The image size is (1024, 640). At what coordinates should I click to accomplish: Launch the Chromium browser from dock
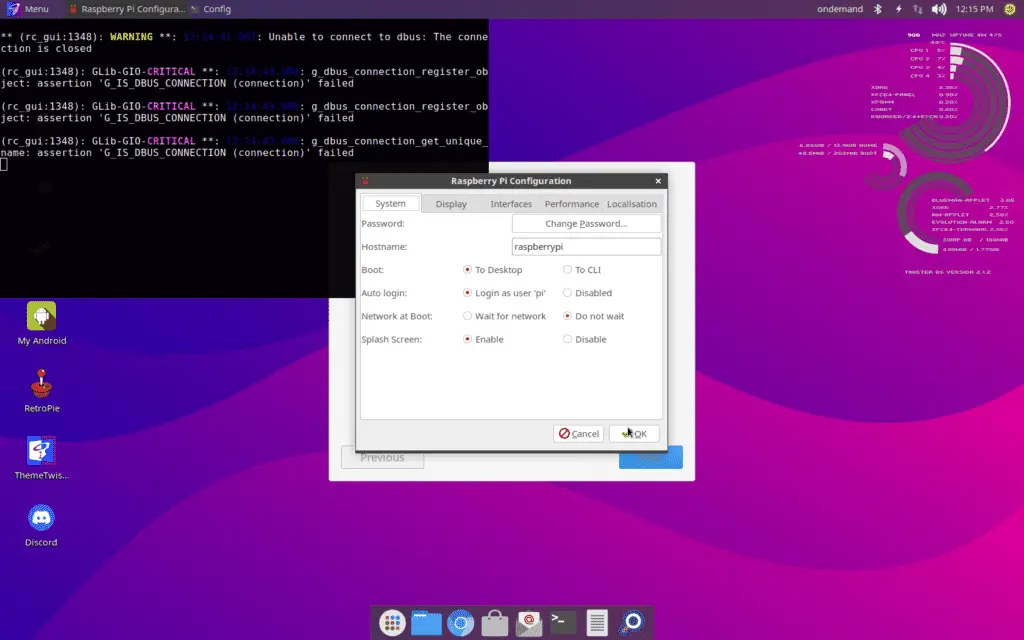[x=460, y=623]
